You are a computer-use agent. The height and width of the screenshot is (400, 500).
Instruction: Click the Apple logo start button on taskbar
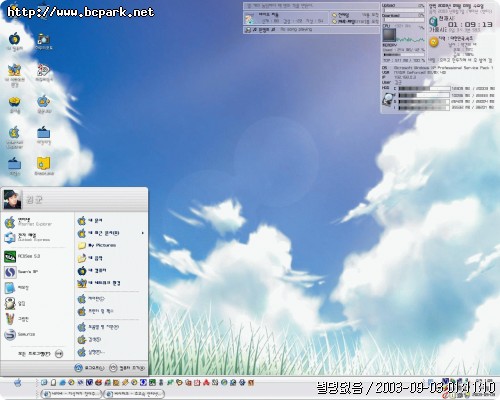(18, 383)
